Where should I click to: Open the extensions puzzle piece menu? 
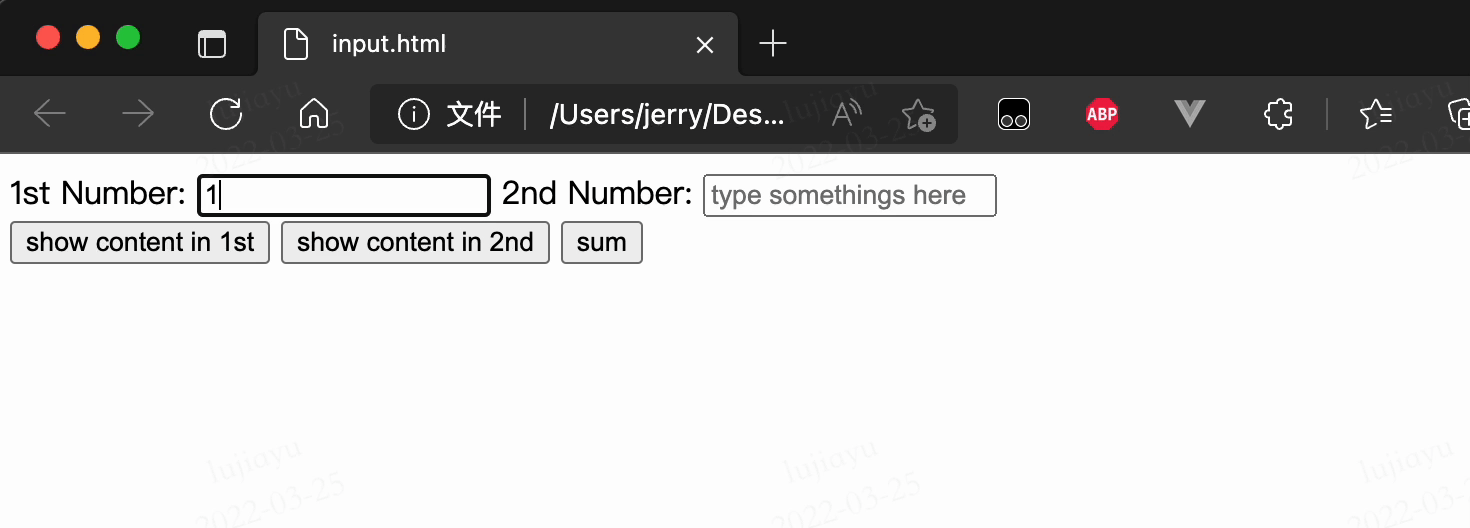point(1278,114)
